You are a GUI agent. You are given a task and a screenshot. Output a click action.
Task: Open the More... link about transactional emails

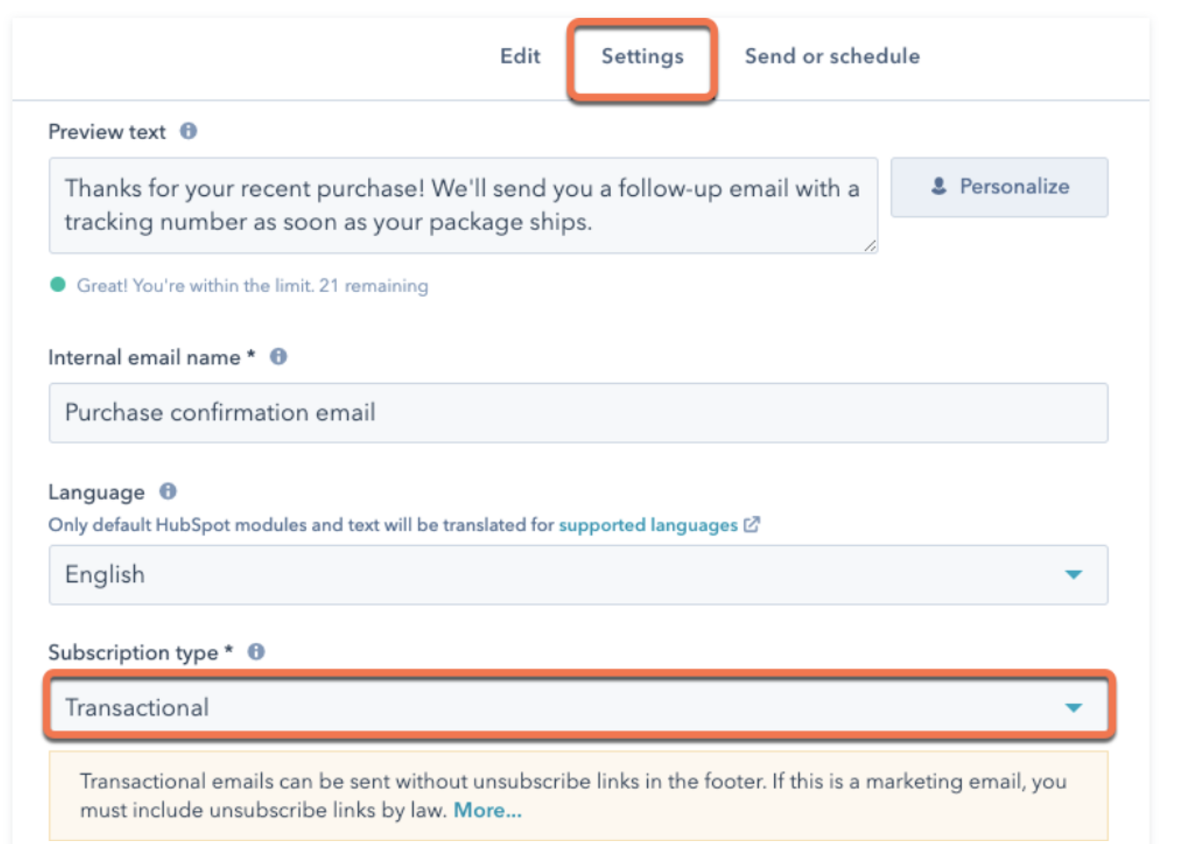point(487,811)
